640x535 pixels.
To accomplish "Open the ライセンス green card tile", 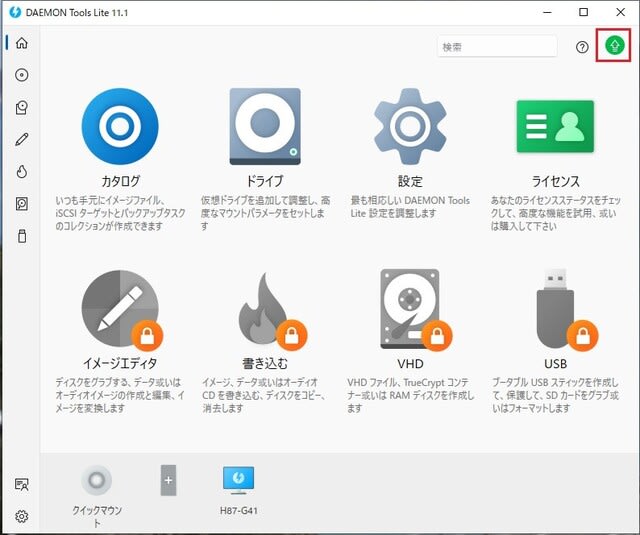I will tap(555, 127).
